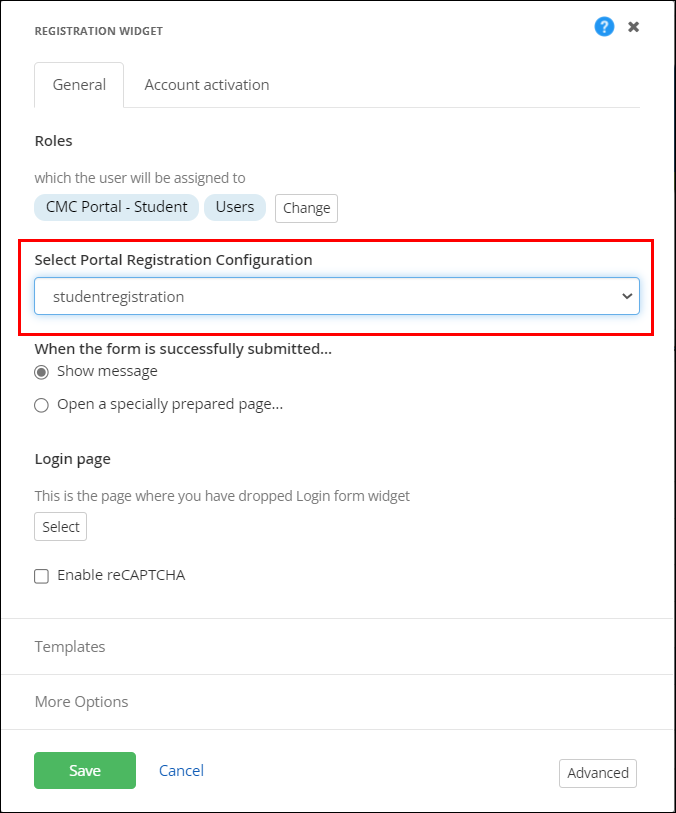Click the dropdown chevron arrow
This screenshot has width=676, height=813.
(627, 296)
